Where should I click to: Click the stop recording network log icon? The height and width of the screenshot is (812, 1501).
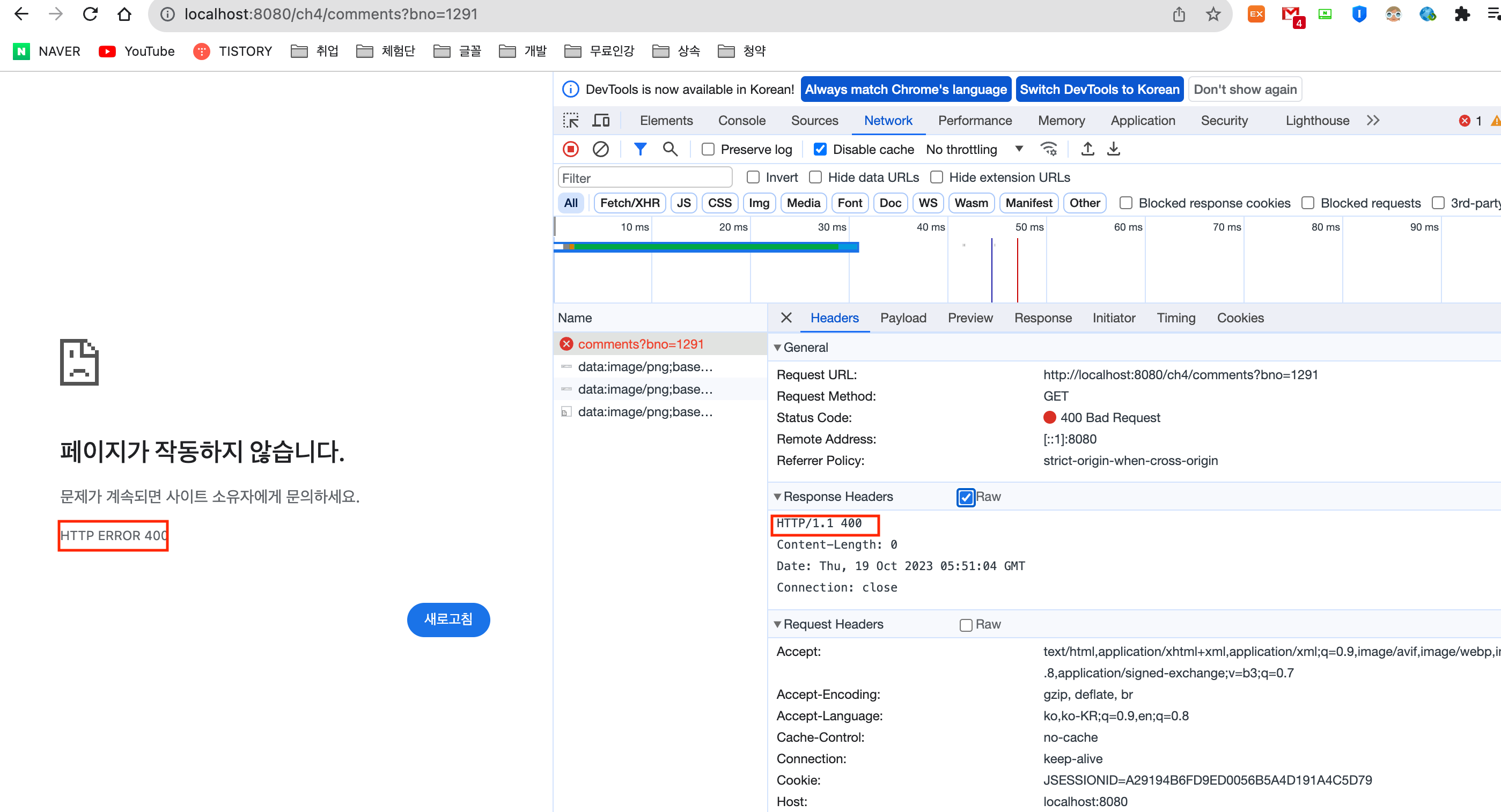tap(570, 150)
